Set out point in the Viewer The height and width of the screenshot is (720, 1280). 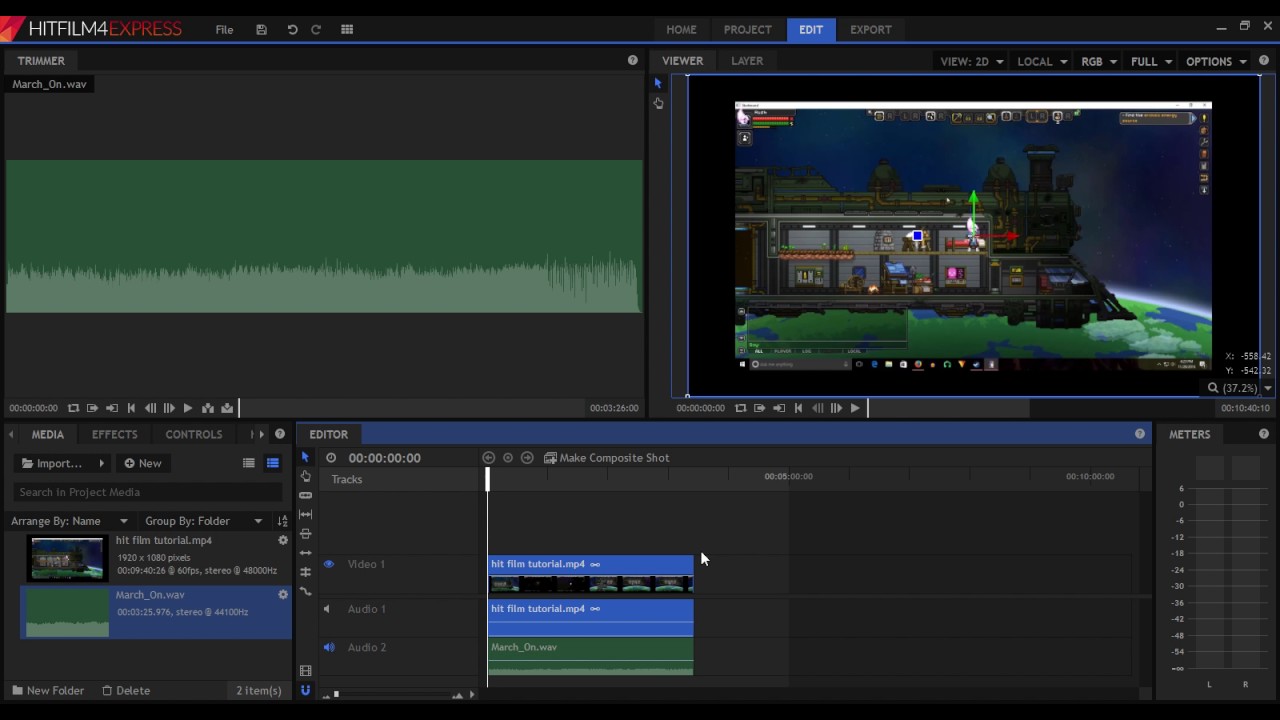[779, 408]
